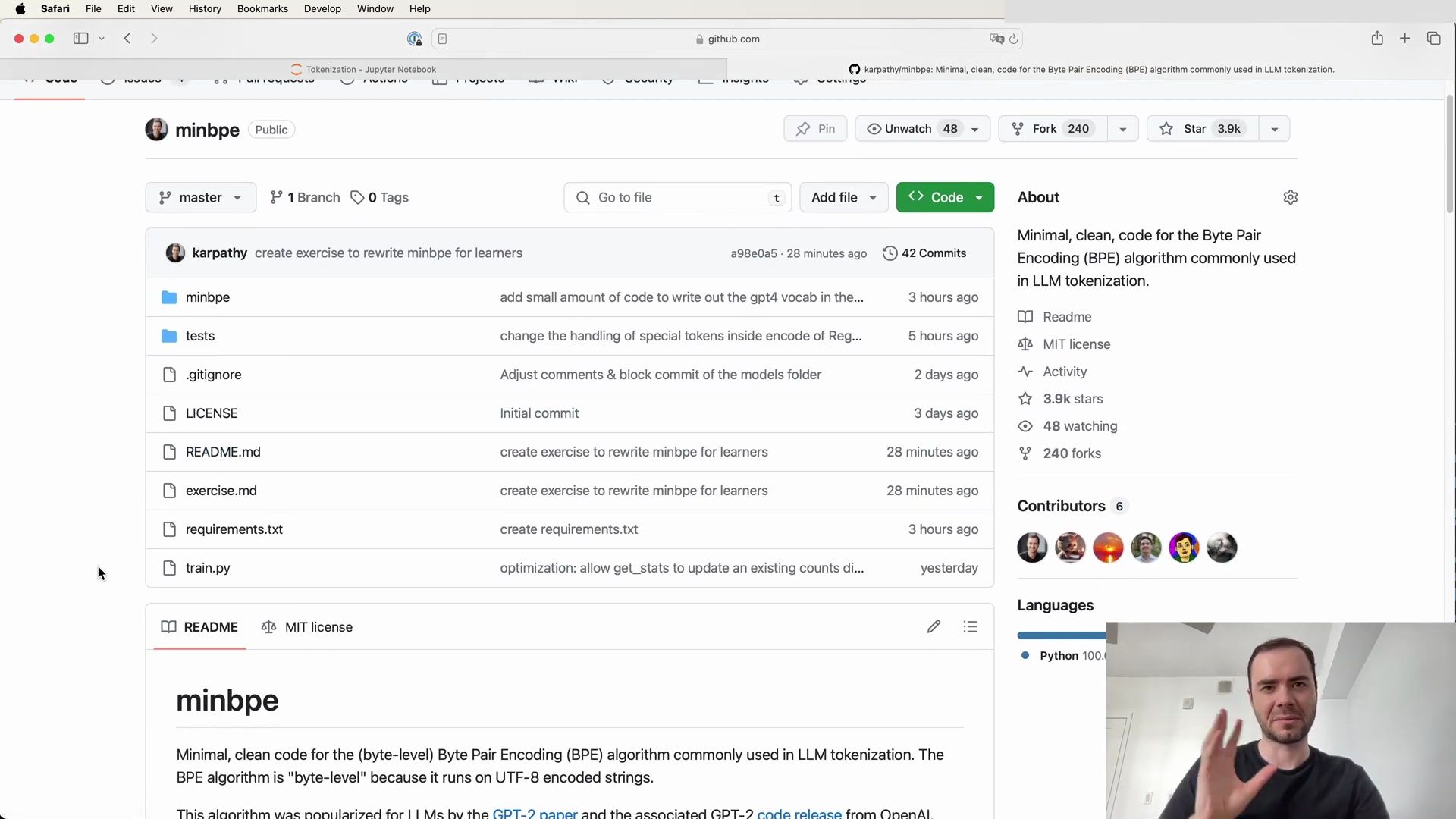Go back using the Safari back arrow
Screen dimensions: 1456x819
127,39
